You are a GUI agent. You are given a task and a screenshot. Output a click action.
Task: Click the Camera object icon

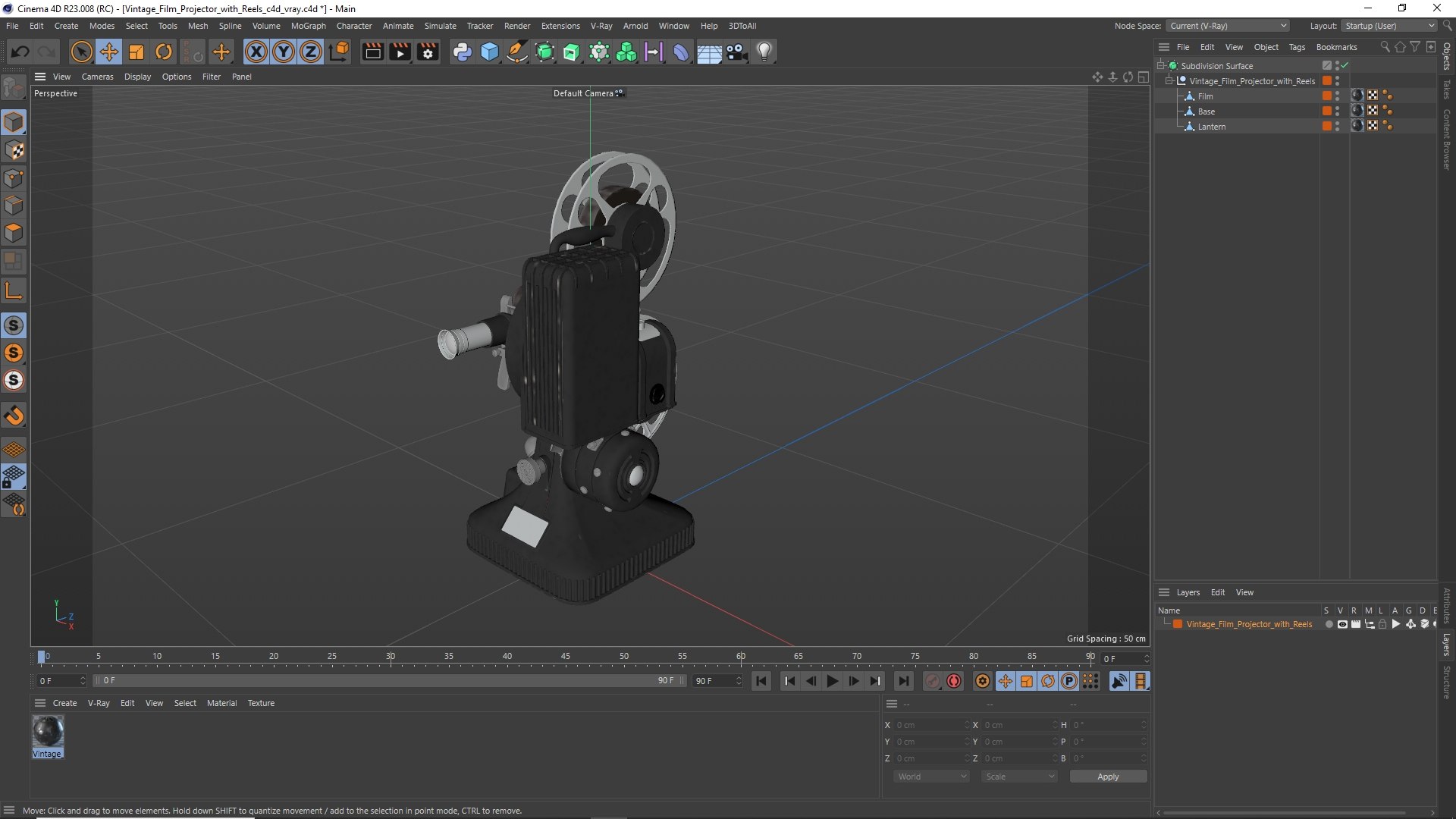coord(736,52)
